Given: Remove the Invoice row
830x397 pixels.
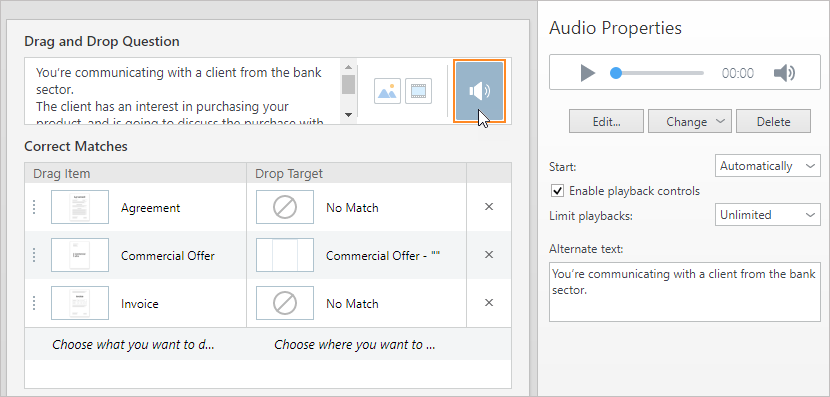Looking at the screenshot, I should 489,303.
